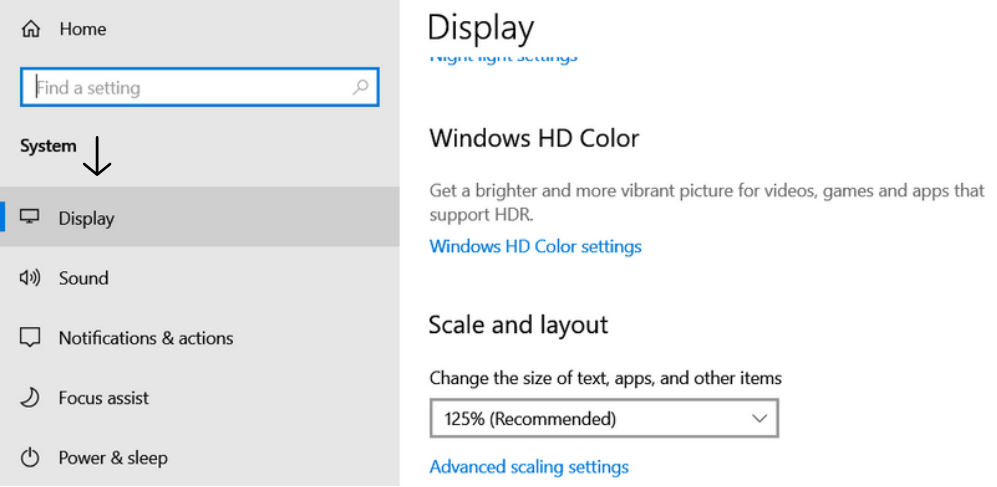The height and width of the screenshot is (487, 997).
Task: Click the monitor icon beside Display
Action: coord(30,217)
